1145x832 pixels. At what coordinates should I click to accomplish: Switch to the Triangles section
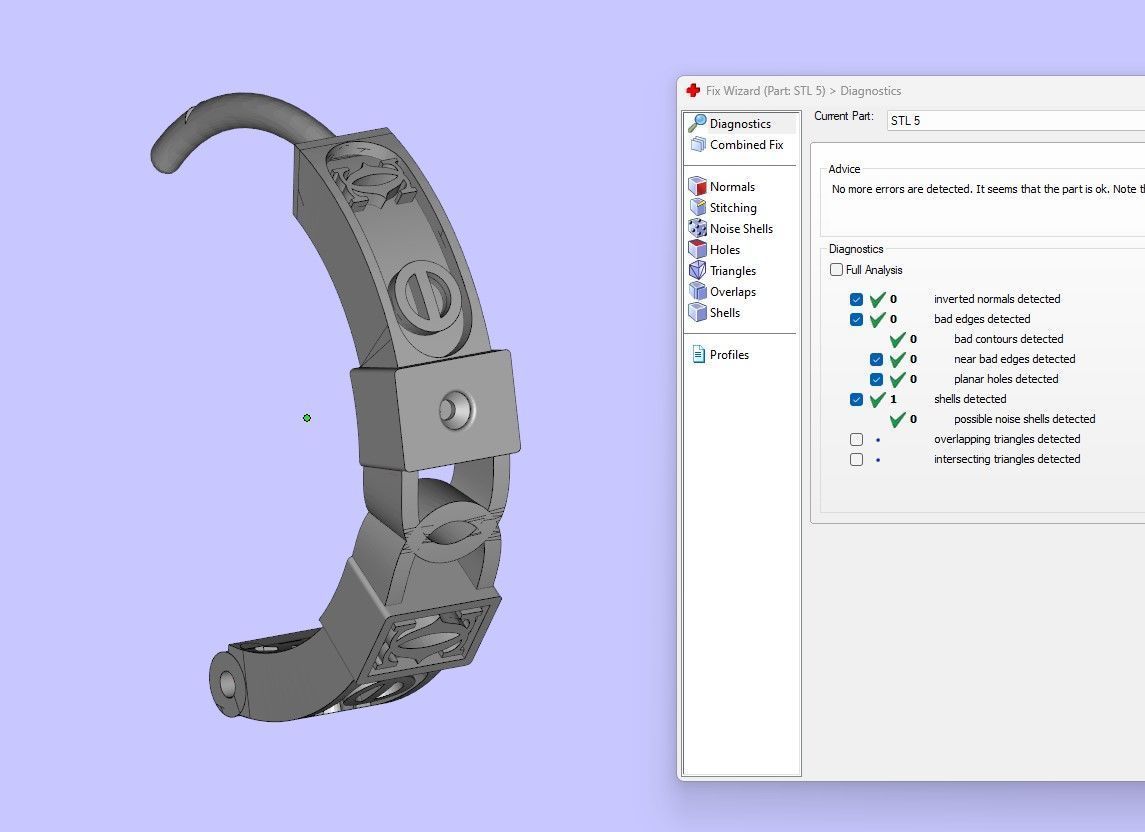click(x=733, y=270)
